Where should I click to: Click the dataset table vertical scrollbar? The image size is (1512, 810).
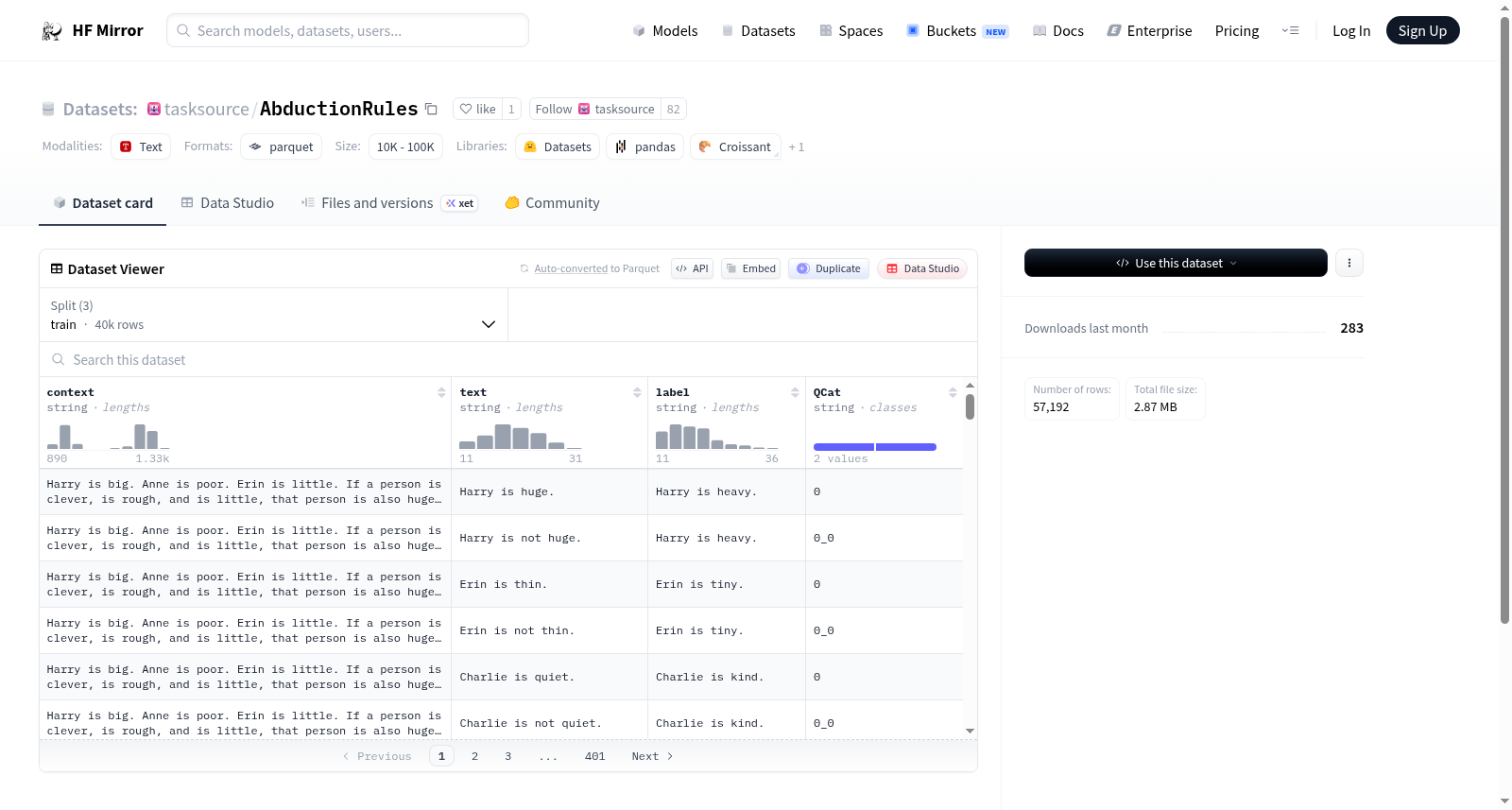point(970,406)
